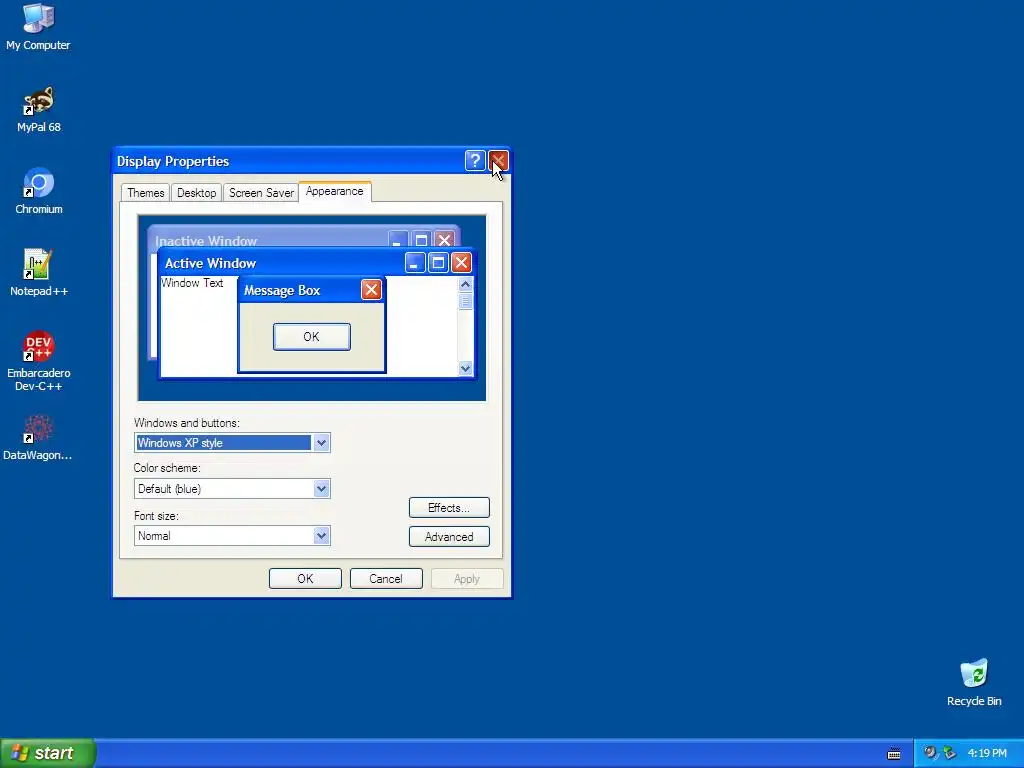Click the preview Message Box close icon

[371, 290]
